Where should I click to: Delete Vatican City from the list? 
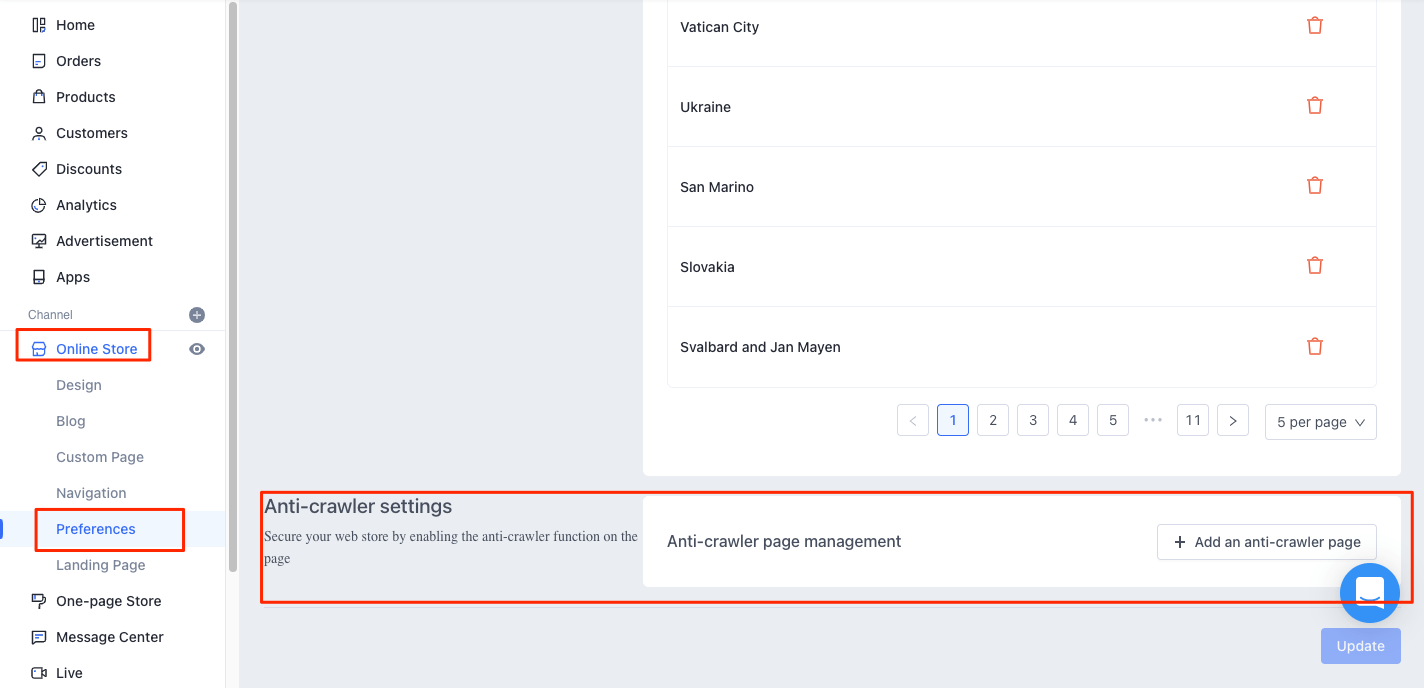(x=1314, y=25)
